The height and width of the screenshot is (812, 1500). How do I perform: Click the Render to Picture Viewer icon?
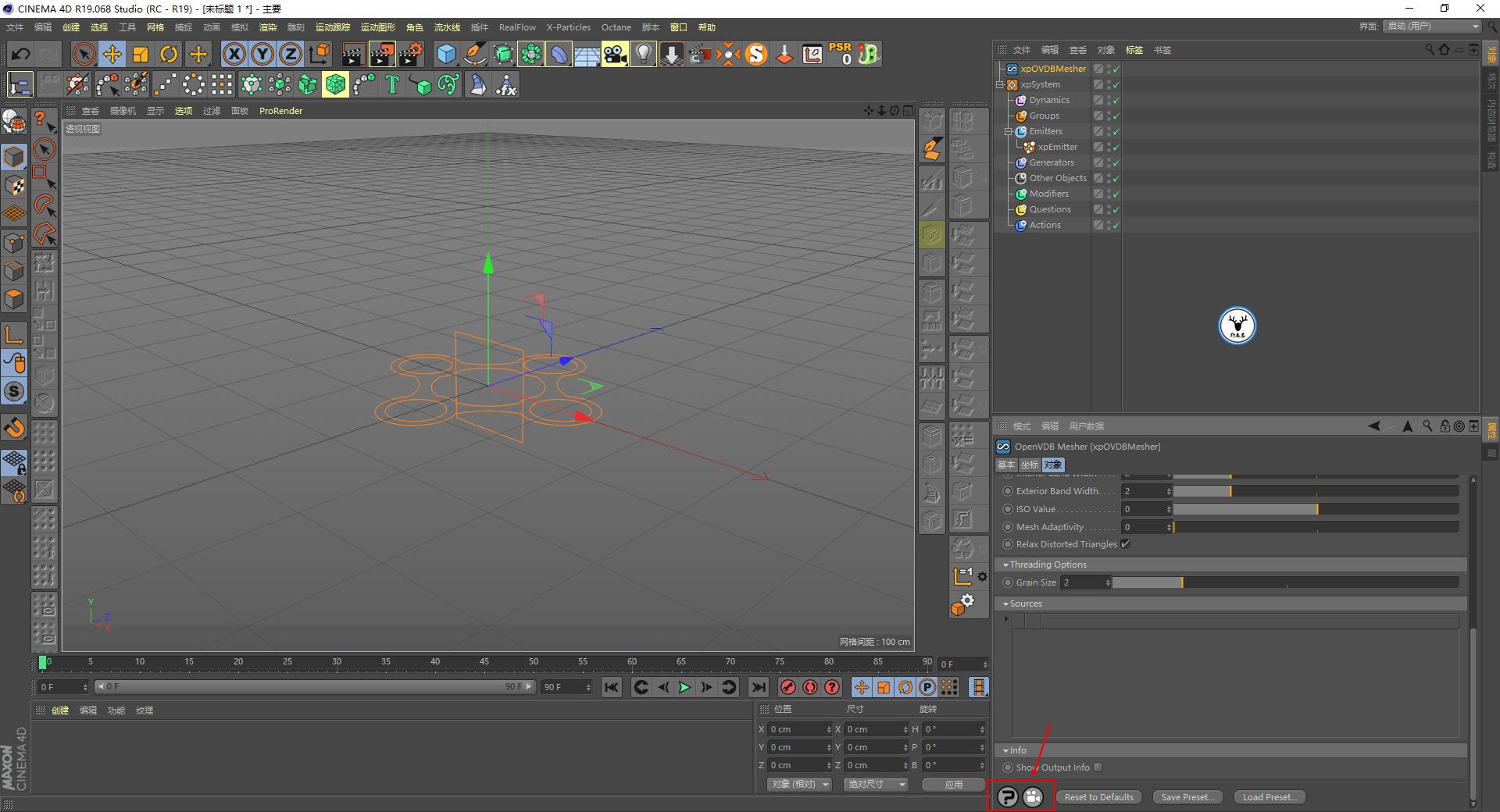click(382, 54)
